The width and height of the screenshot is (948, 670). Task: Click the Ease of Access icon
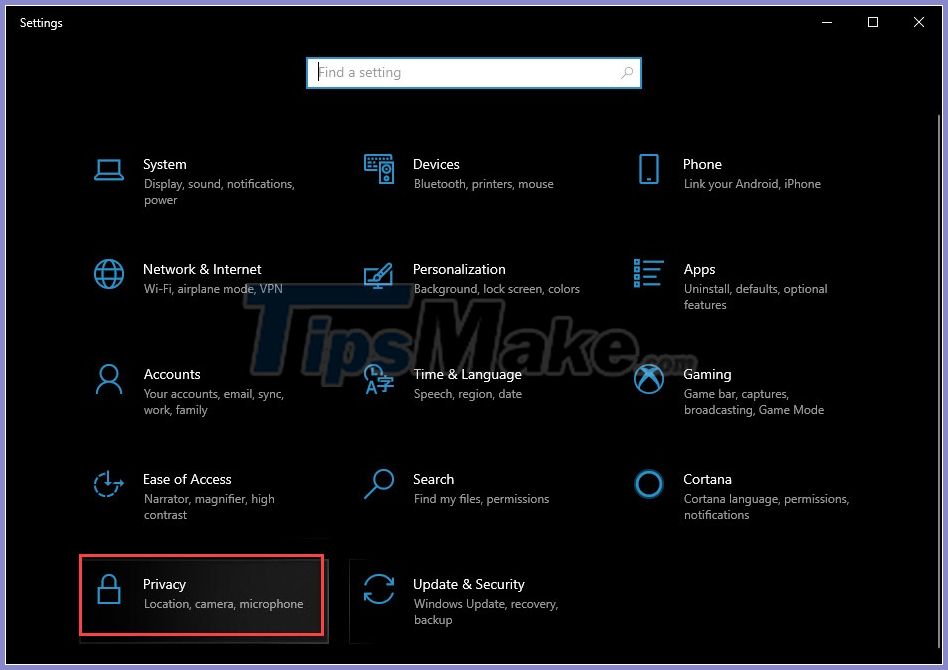[x=109, y=485]
